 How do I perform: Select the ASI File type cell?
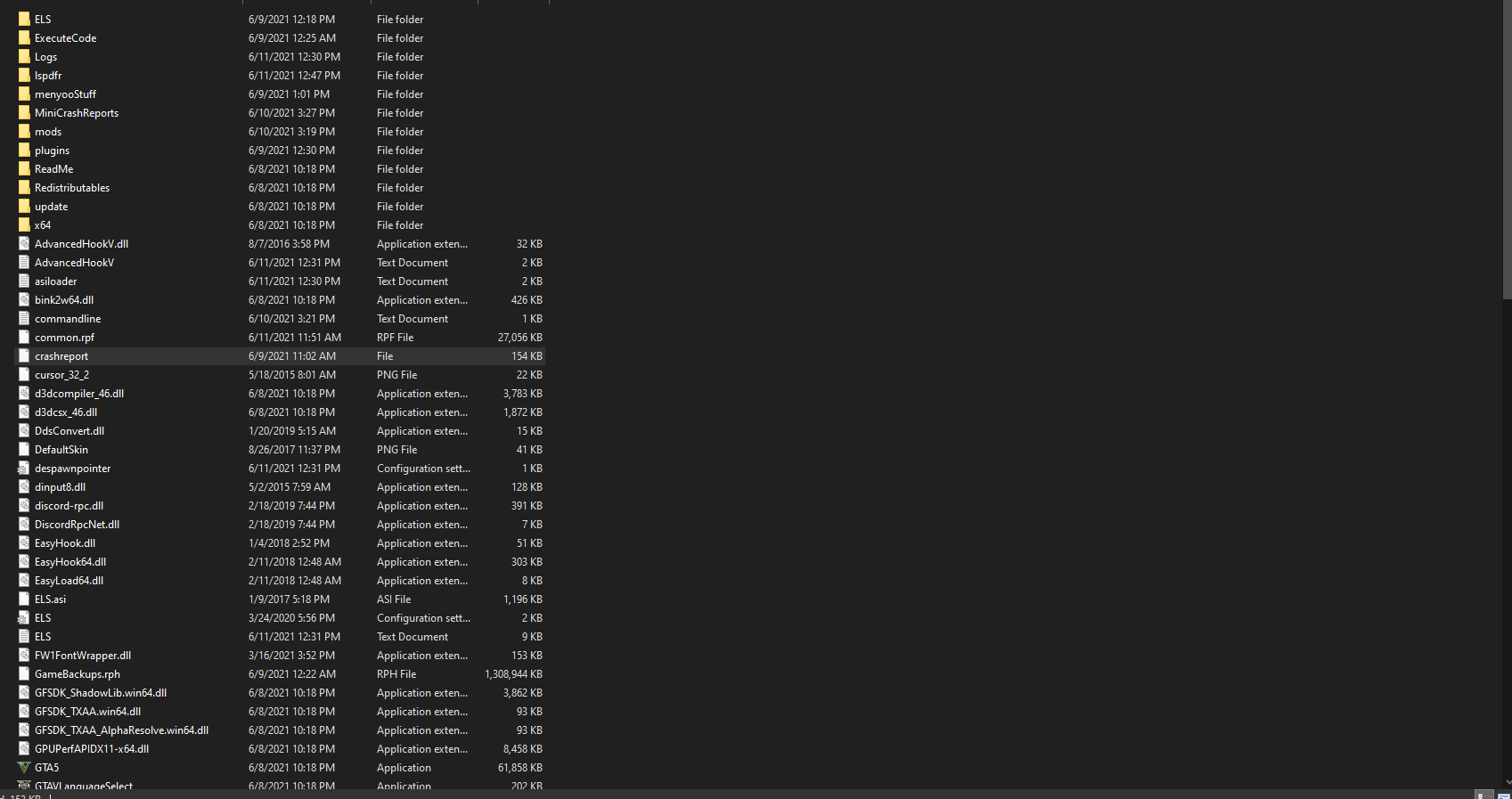click(x=394, y=599)
